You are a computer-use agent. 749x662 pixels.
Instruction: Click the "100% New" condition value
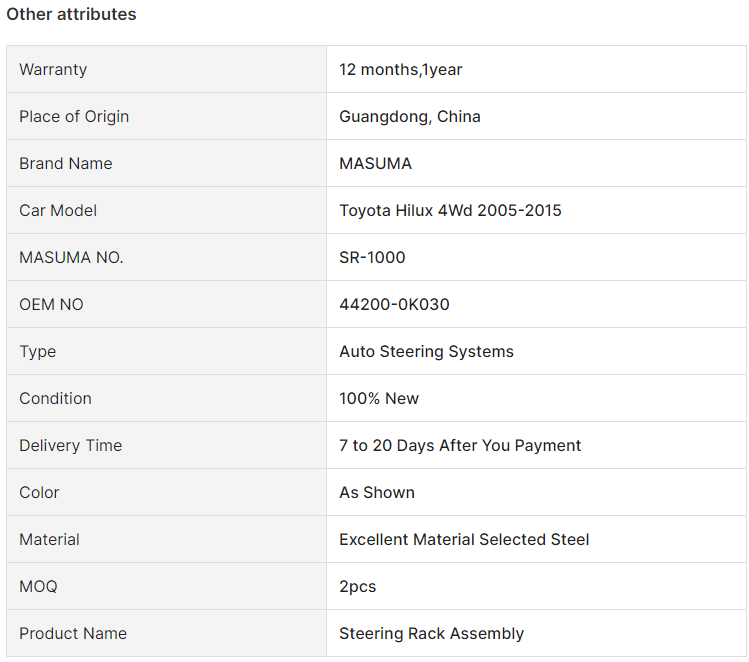click(x=379, y=398)
